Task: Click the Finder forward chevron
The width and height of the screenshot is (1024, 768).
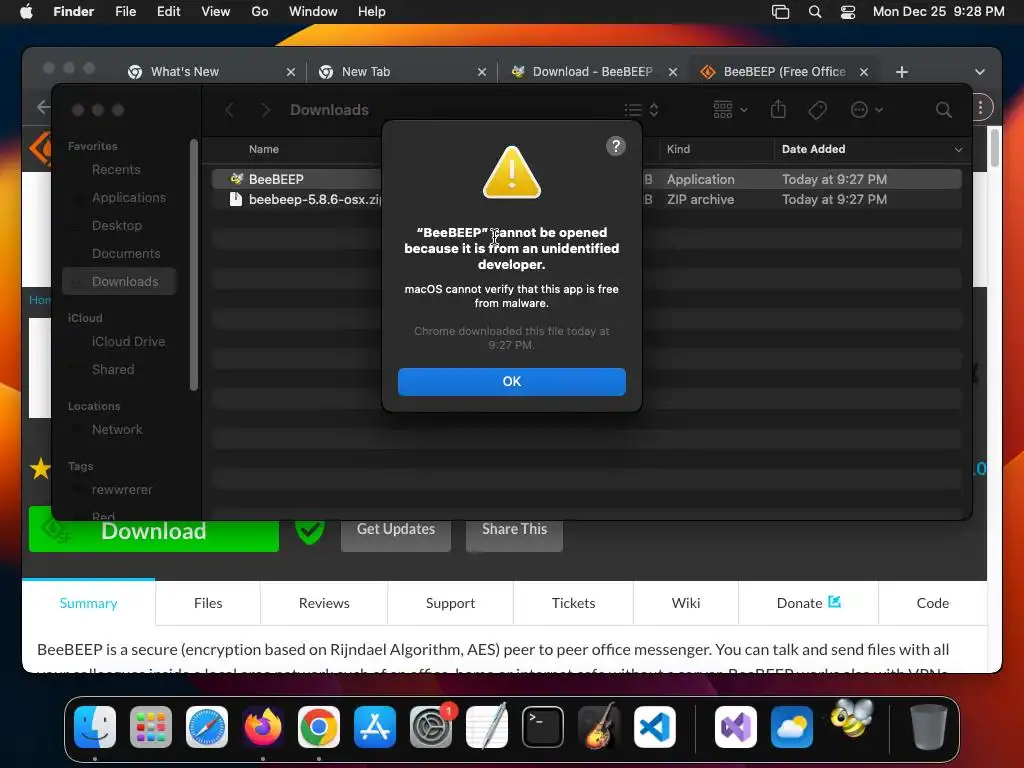Action: click(x=265, y=110)
